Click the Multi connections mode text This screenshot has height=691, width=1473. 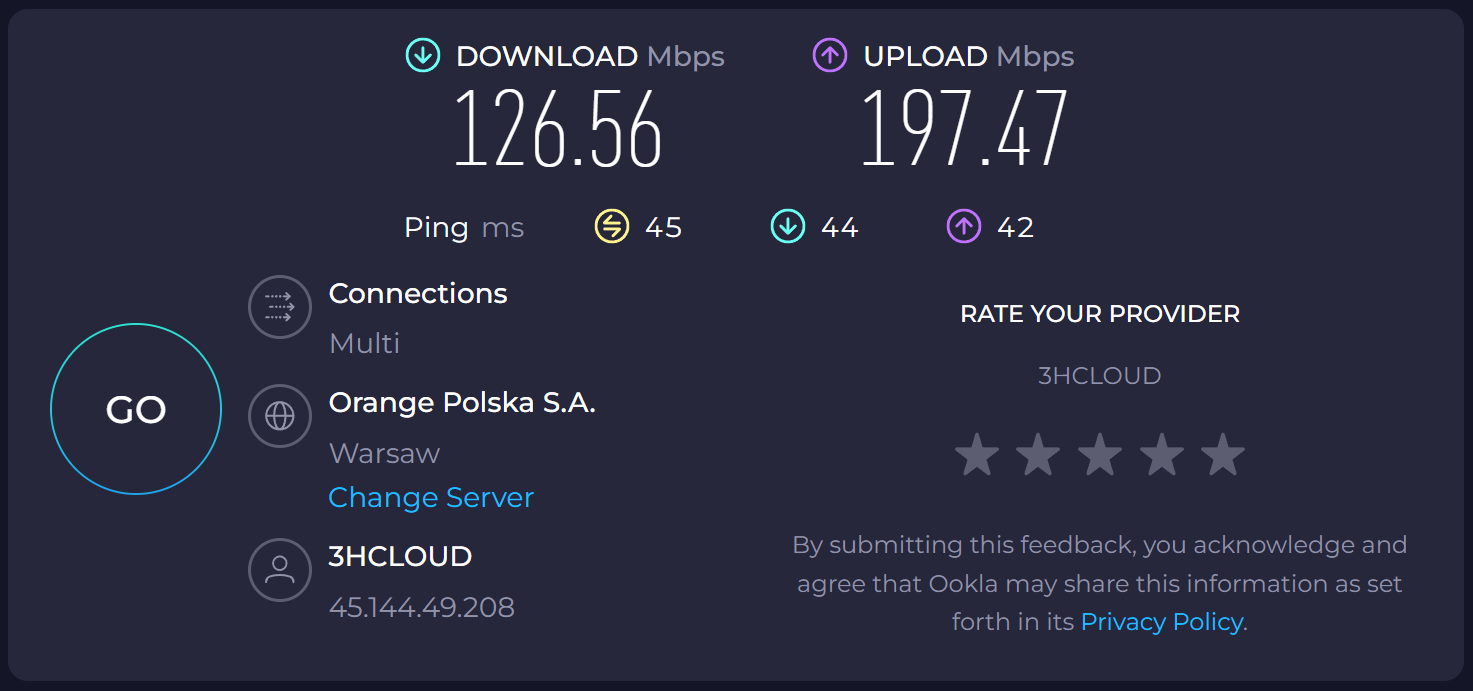[365, 344]
